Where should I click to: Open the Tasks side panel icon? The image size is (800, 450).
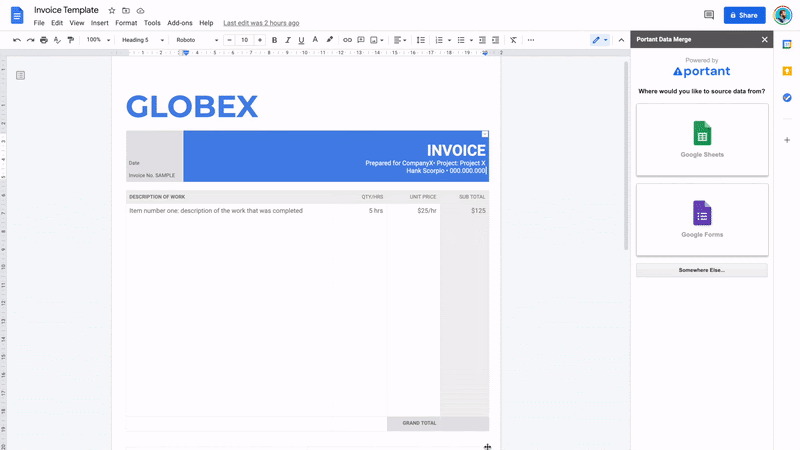[787, 97]
